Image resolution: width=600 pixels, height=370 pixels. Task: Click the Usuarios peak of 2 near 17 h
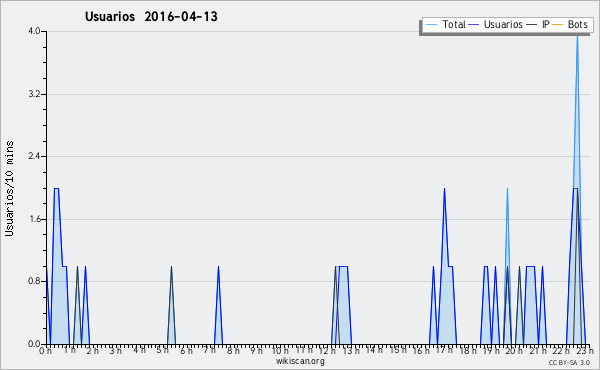coord(444,189)
